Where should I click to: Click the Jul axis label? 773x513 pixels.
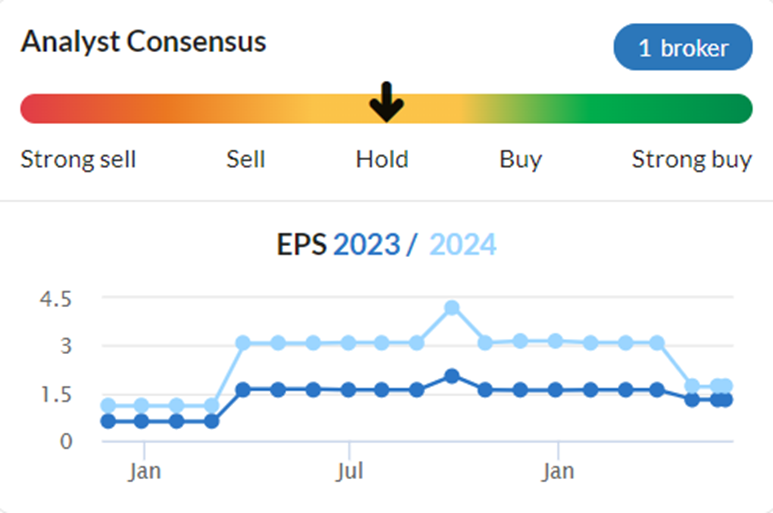click(x=350, y=471)
